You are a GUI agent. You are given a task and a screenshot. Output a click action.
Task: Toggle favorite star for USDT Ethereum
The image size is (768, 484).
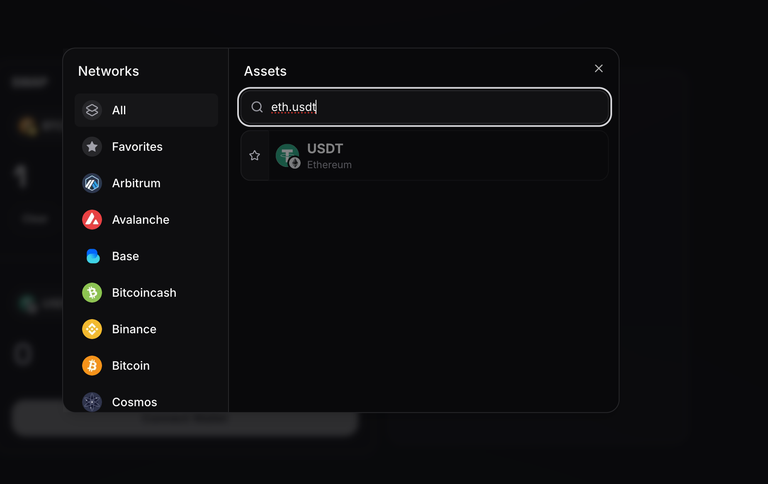[x=255, y=156]
